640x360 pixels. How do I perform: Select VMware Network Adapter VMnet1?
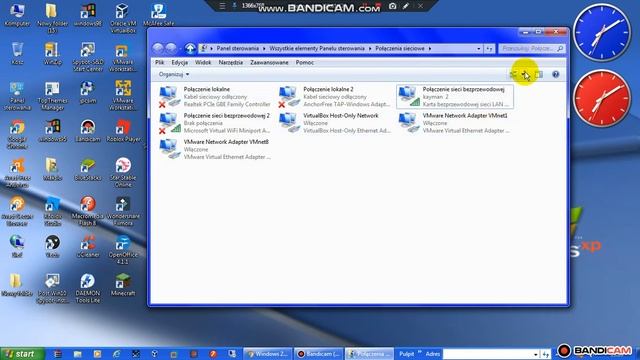(455, 123)
